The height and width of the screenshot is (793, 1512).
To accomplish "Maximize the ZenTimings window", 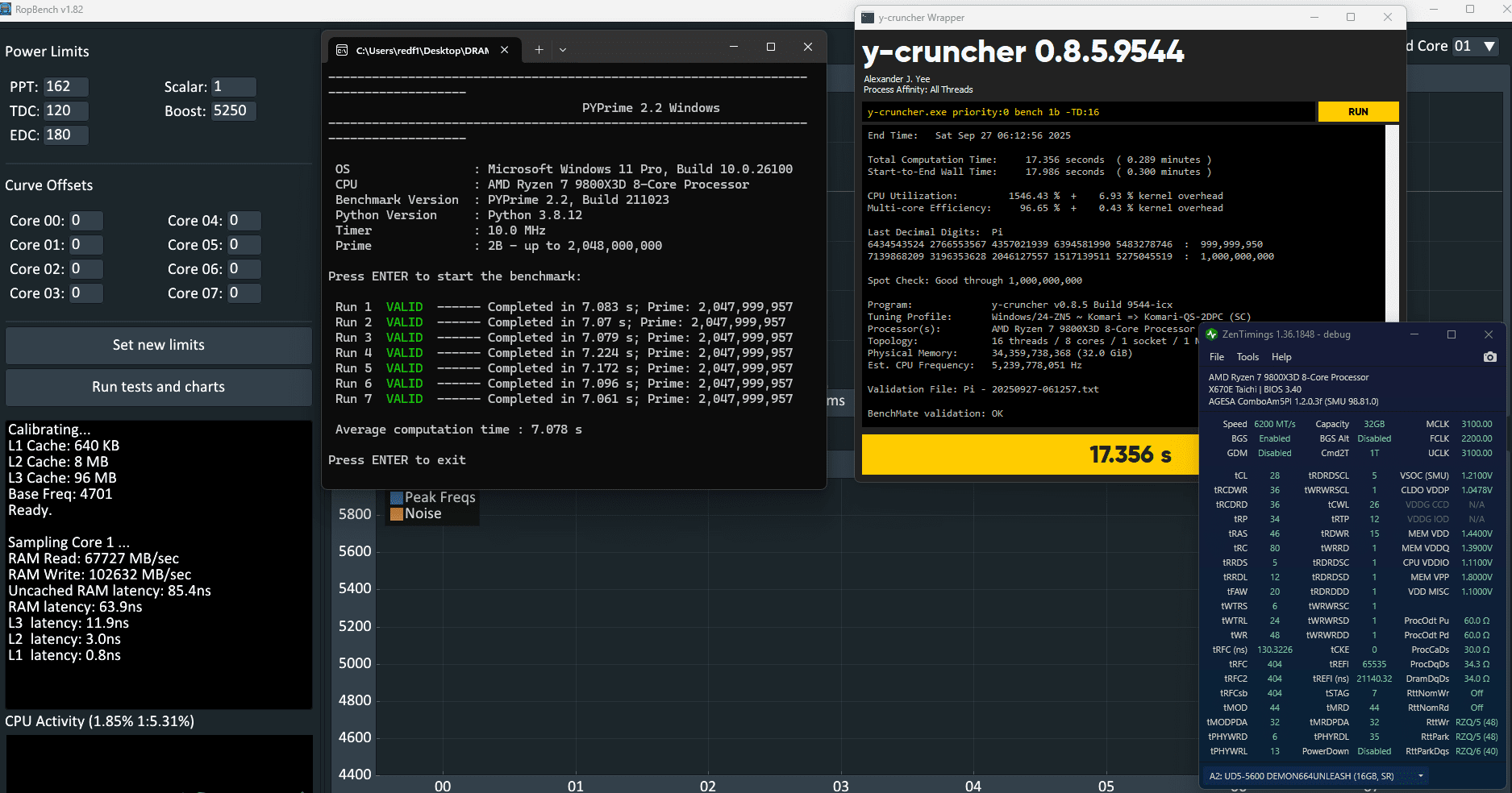I will click(x=1452, y=334).
